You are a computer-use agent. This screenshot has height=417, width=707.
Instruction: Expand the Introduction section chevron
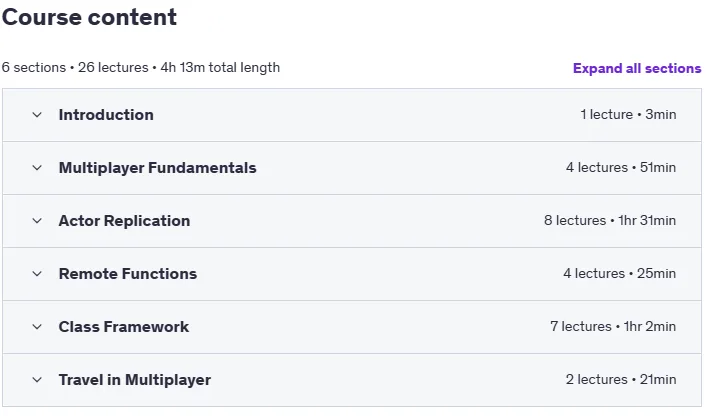(37, 115)
